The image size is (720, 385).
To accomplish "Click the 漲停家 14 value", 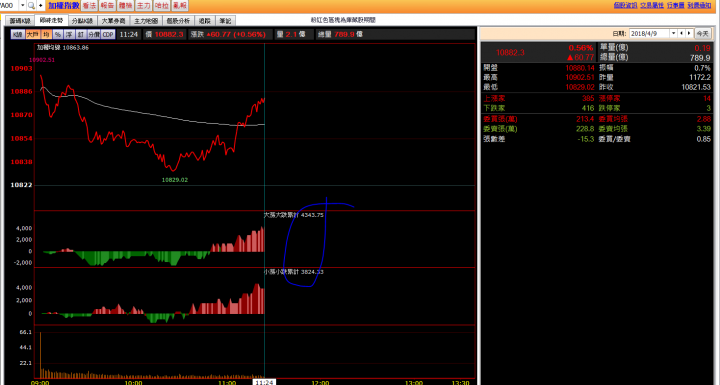I will (x=707, y=98).
